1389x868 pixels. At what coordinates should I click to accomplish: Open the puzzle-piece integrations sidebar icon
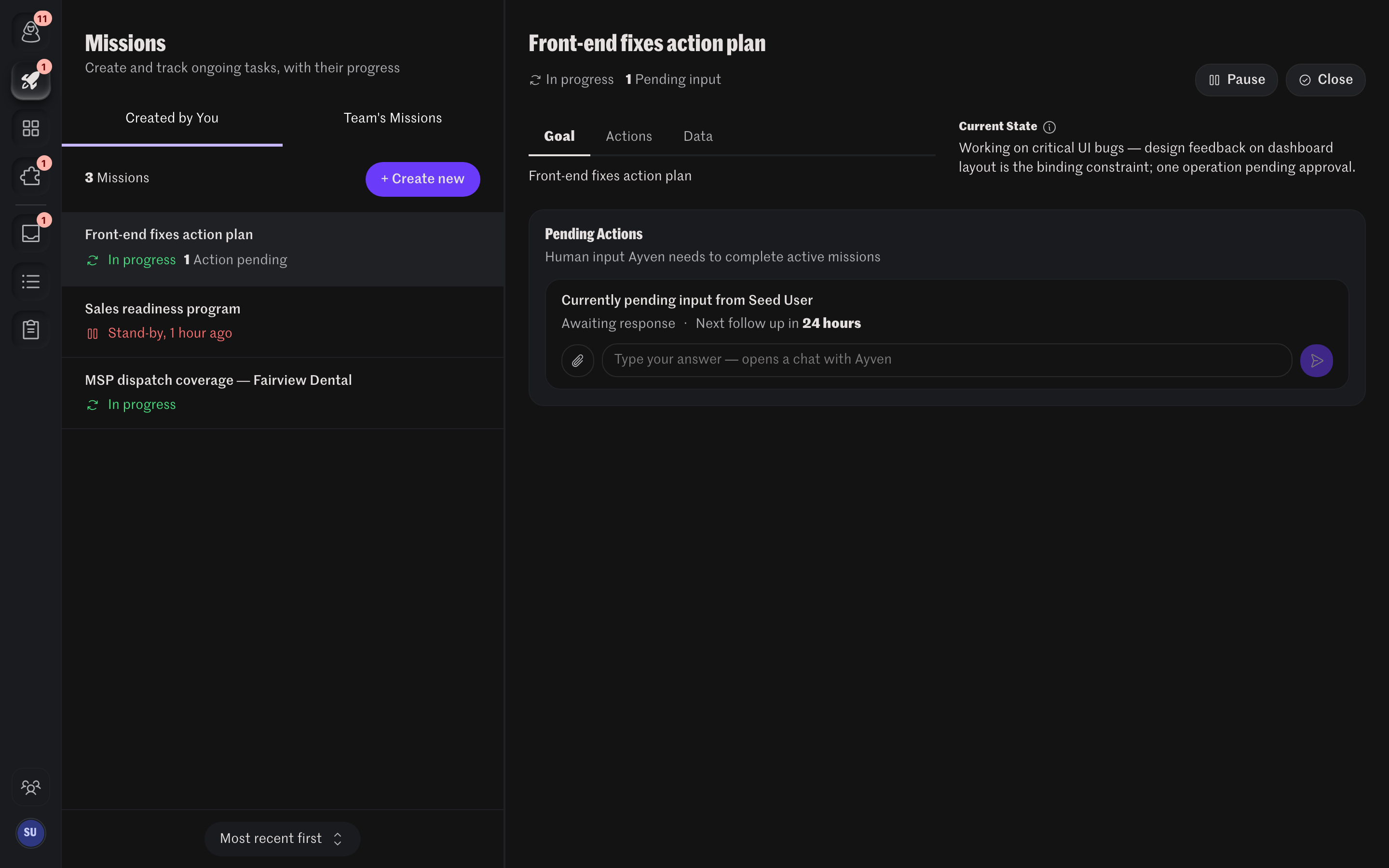click(x=30, y=176)
